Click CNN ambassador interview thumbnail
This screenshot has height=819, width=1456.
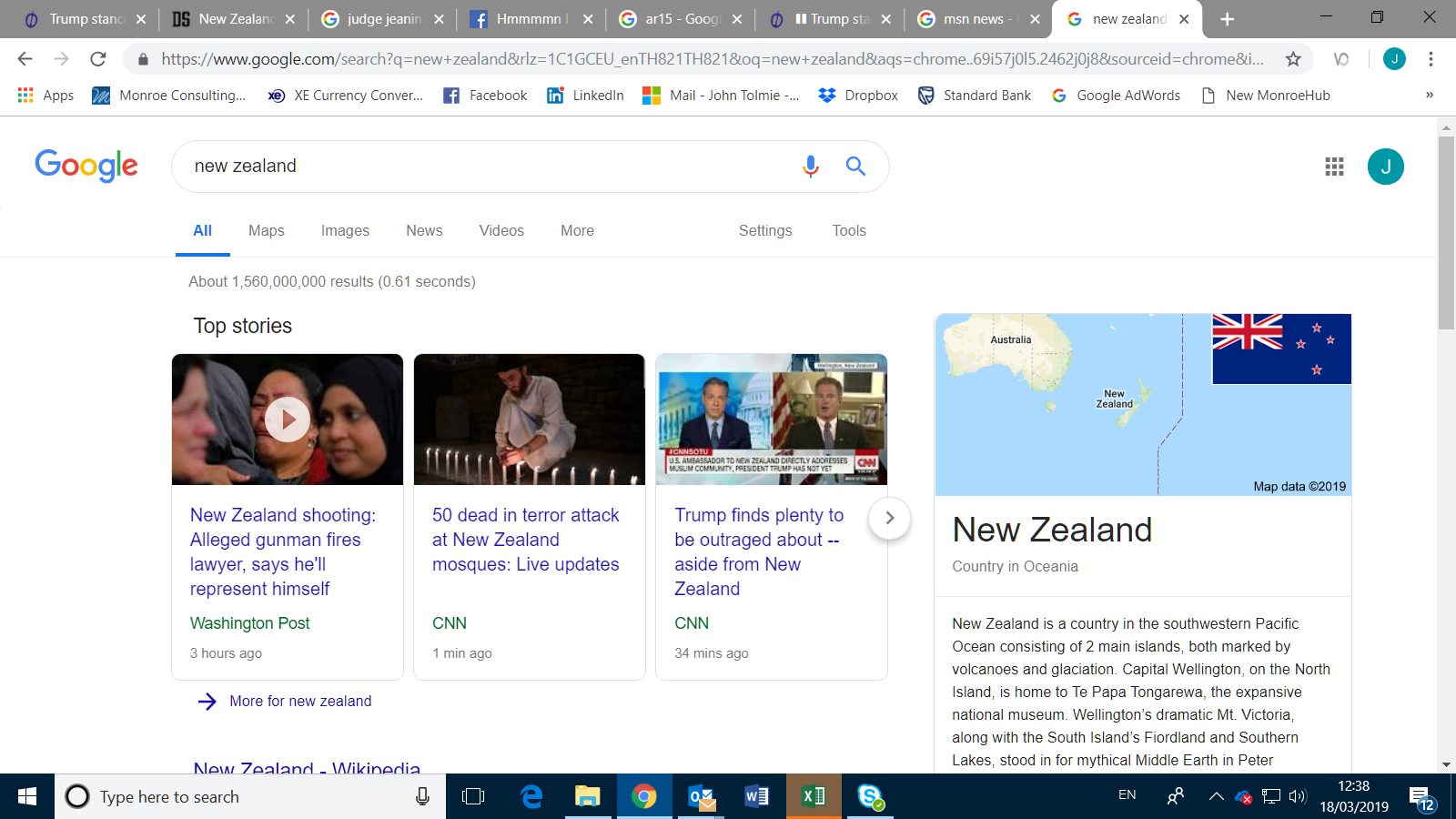click(x=772, y=420)
